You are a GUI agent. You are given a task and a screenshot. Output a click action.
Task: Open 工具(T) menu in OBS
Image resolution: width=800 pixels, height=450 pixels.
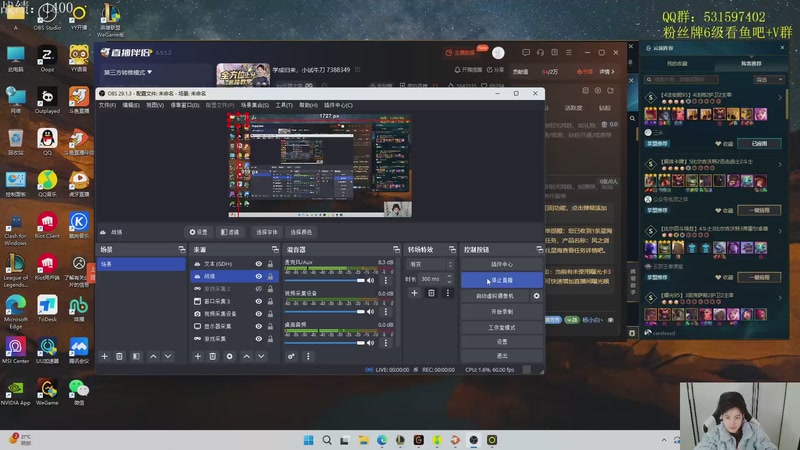pyautogui.click(x=284, y=105)
